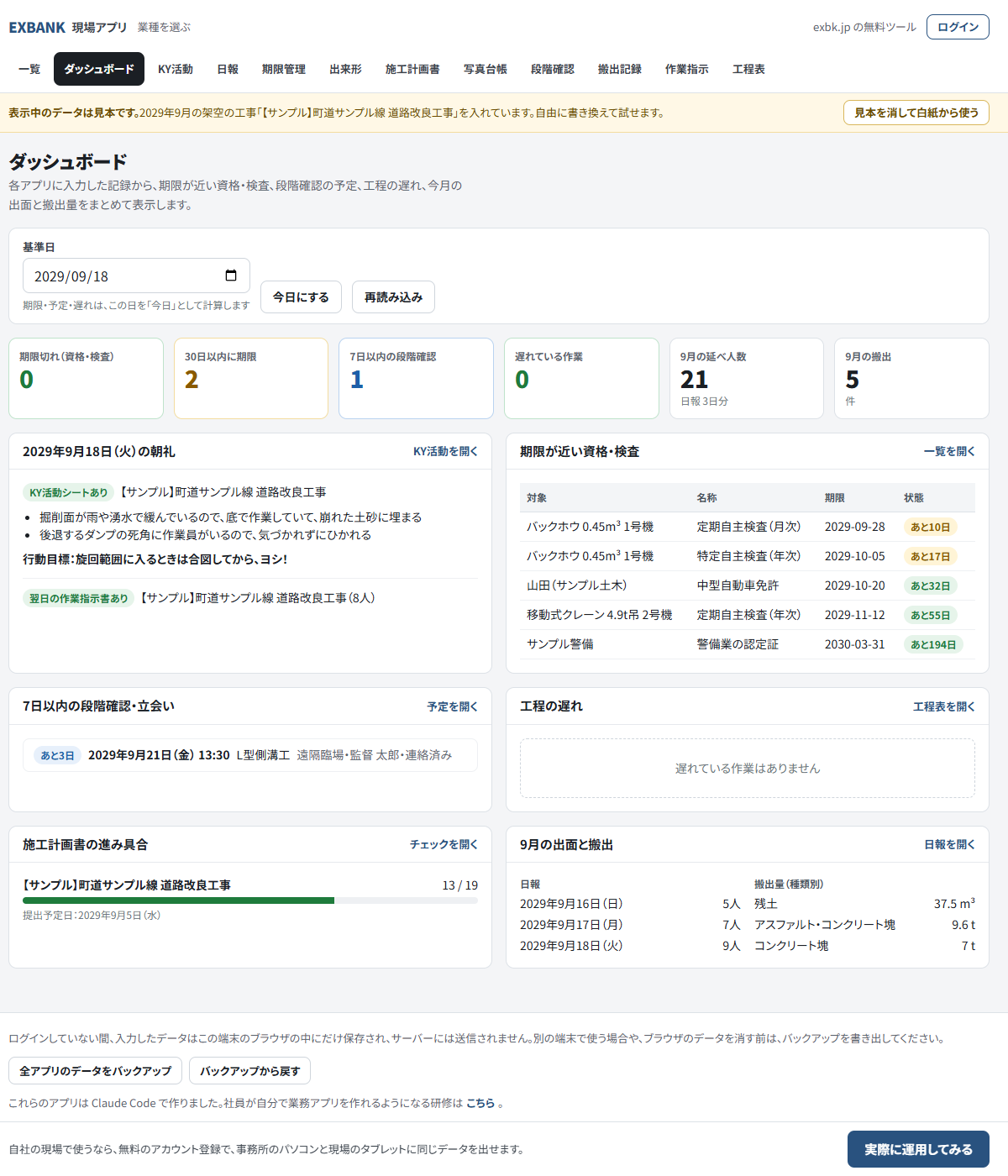The image size is (1008, 1176).
Task: Open the 施工計画書 tab
Action: [x=412, y=69]
